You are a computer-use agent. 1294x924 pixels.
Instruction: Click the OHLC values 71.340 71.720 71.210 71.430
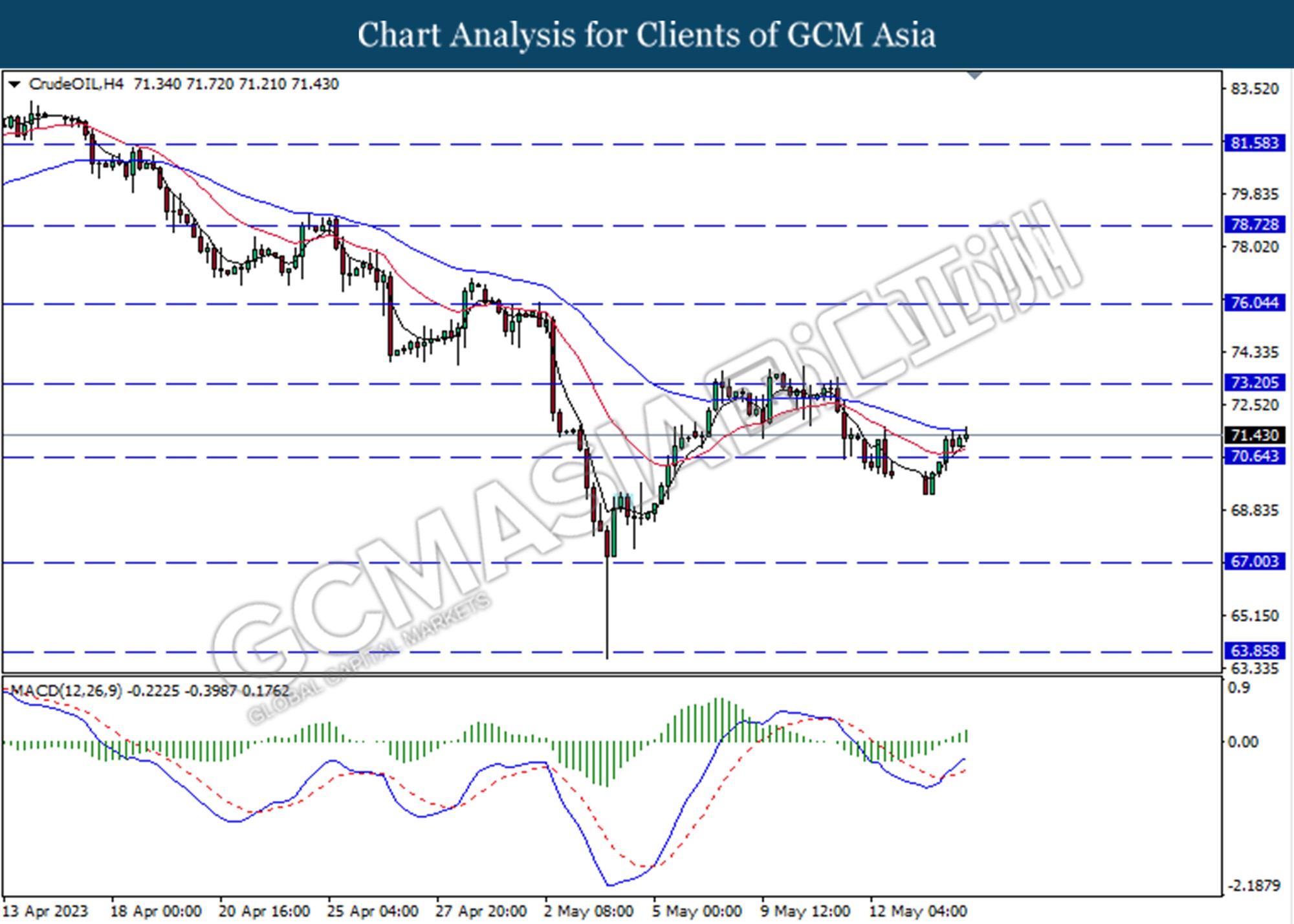pos(236,84)
